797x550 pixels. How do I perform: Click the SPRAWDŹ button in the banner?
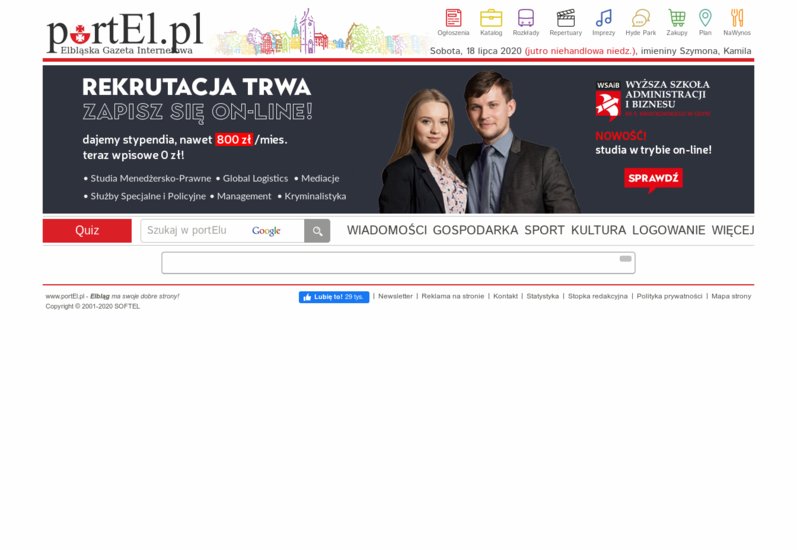[653, 178]
